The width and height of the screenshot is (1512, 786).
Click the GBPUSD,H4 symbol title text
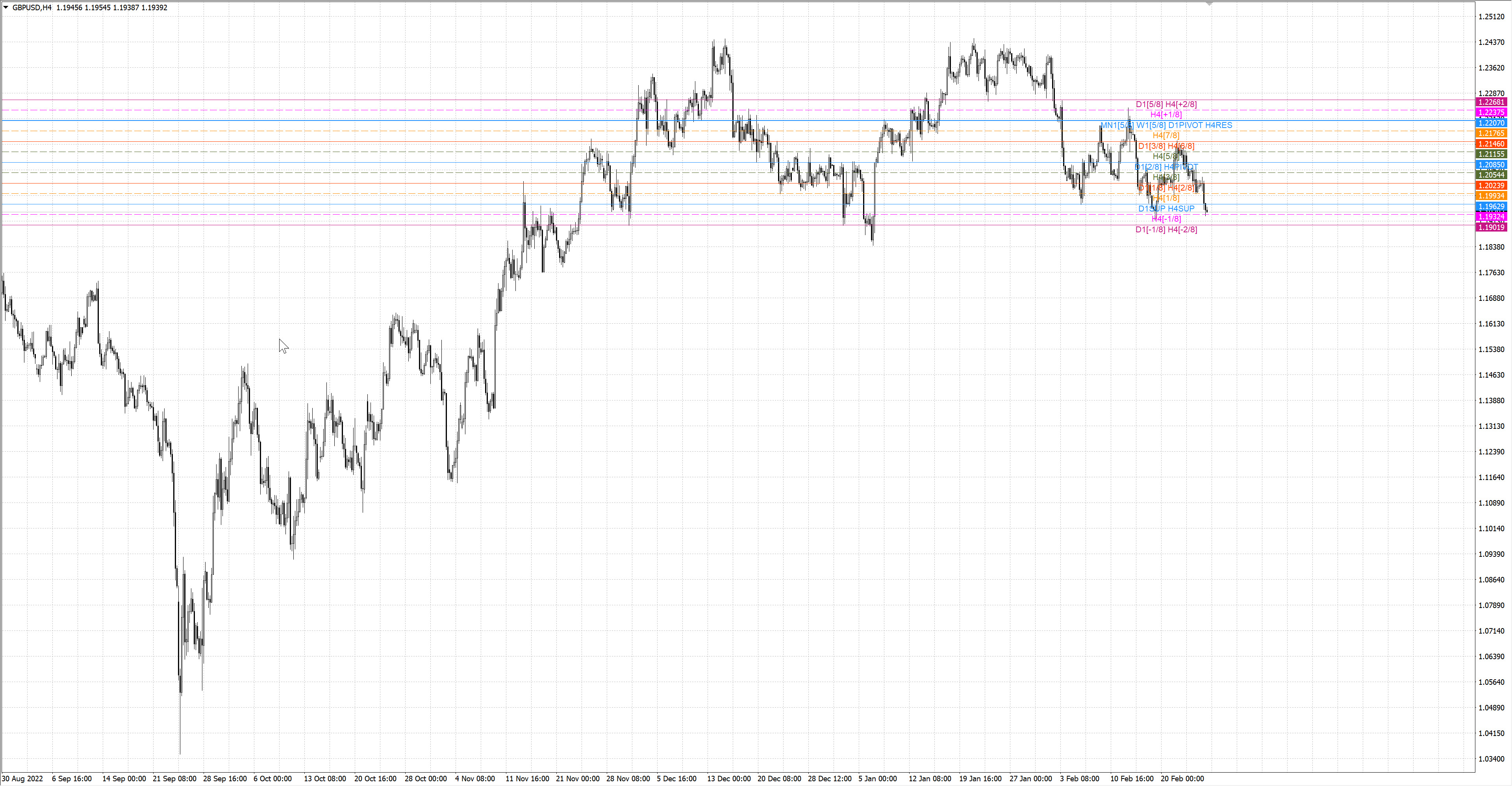[31, 7]
